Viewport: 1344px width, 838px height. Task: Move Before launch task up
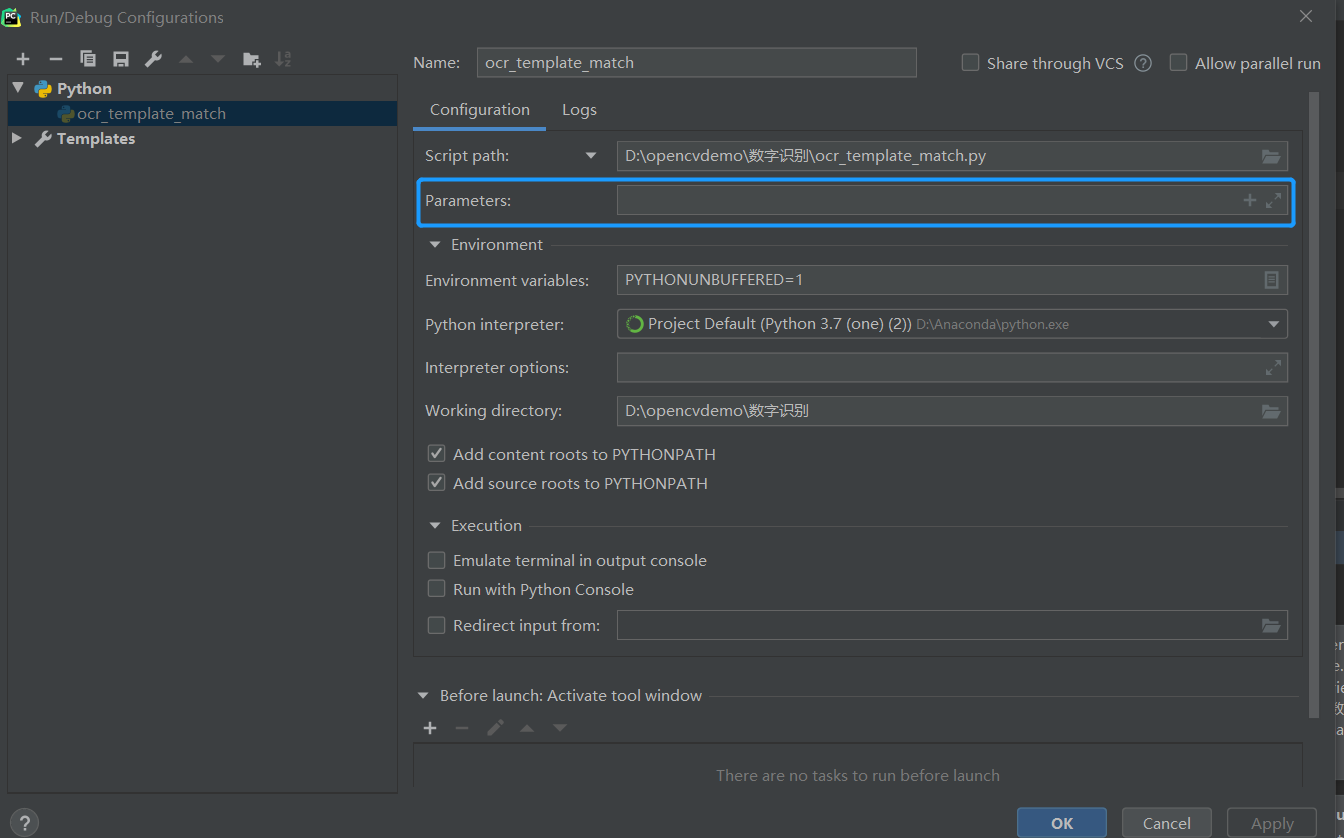527,728
